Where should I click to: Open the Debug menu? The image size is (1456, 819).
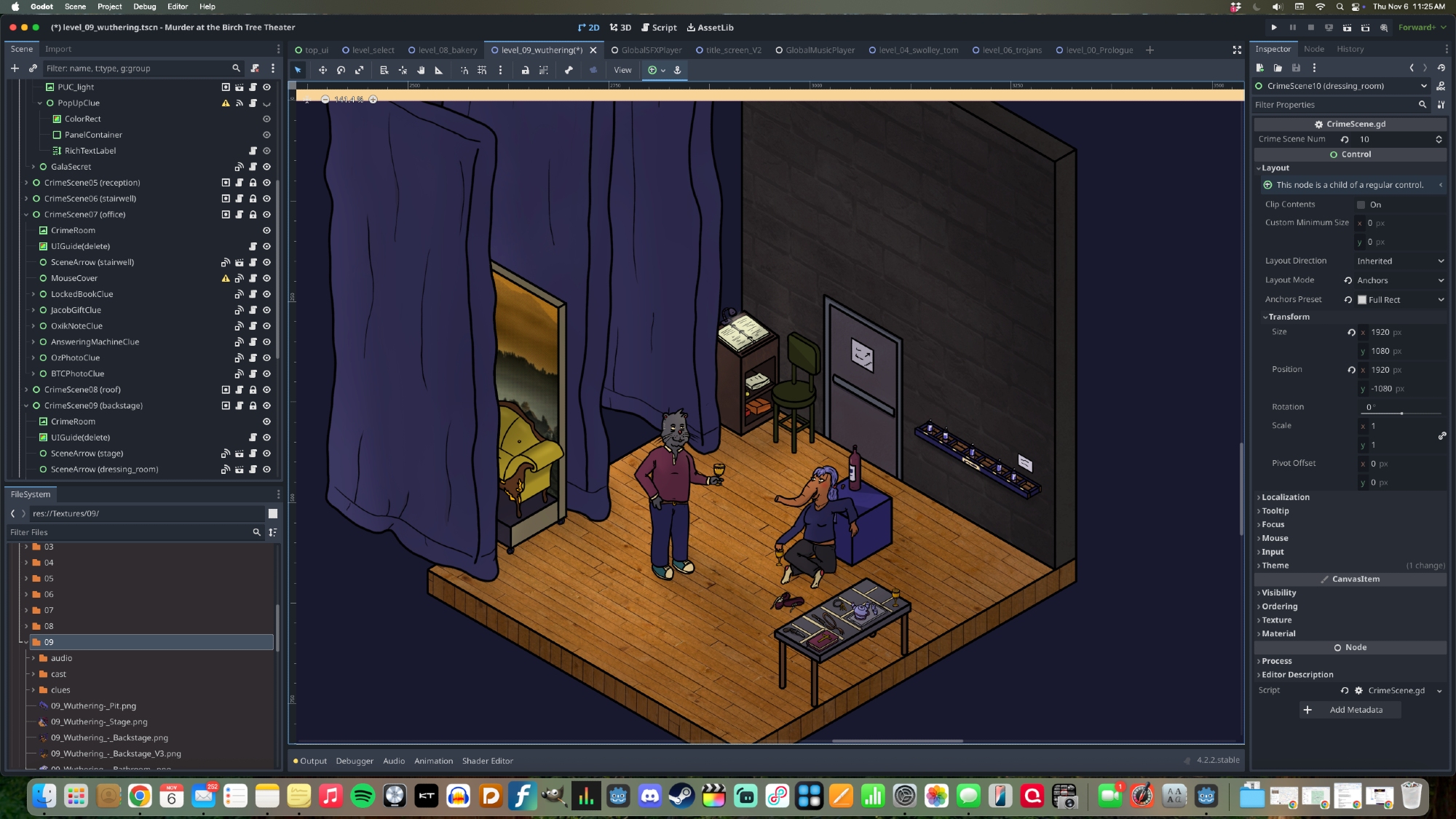(x=144, y=7)
